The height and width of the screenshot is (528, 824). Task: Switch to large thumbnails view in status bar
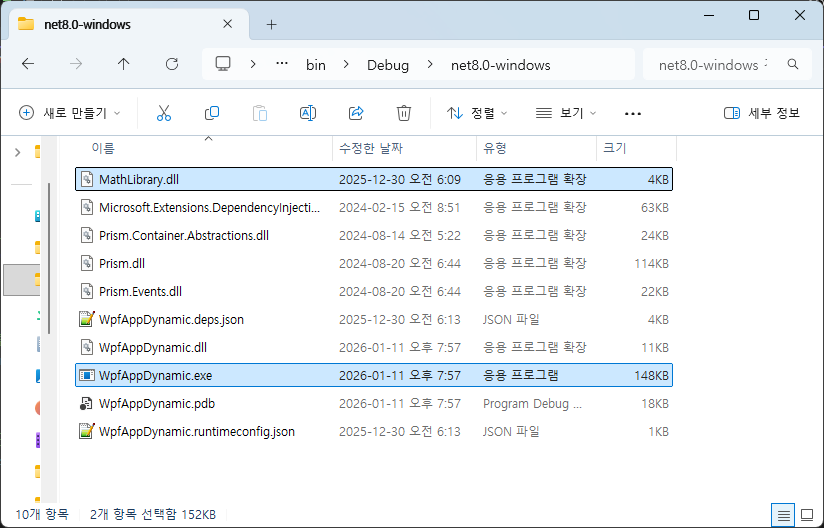click(x=807, y=514)
